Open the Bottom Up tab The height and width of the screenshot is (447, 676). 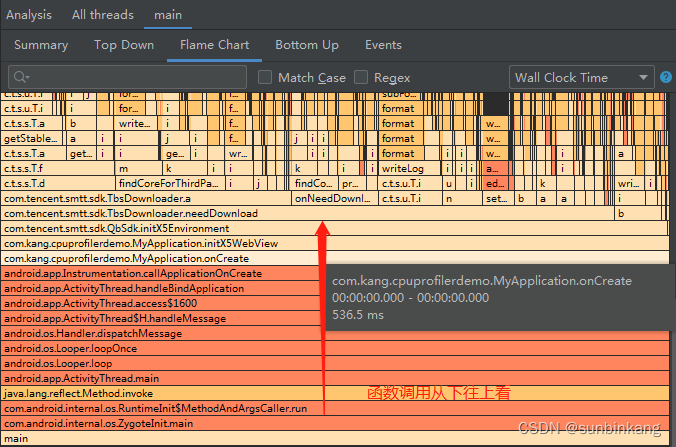pos(307,45)
